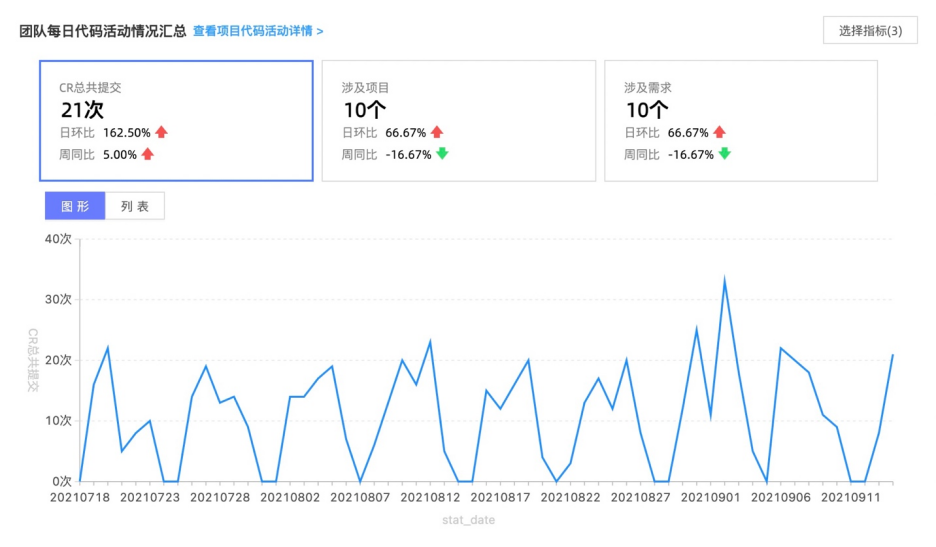936x547 pixels.
Task: Click red arrow in 涉及需求 日环比 row
Action: coord(719,132)
